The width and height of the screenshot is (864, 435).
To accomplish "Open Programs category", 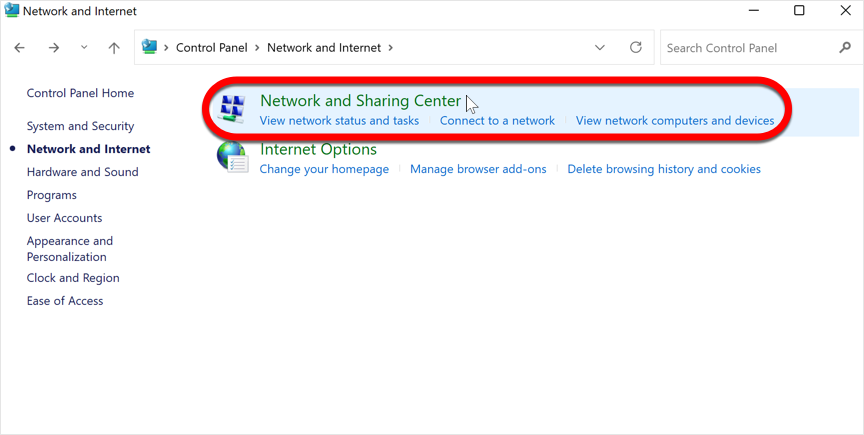I will [x=52, y=195].
